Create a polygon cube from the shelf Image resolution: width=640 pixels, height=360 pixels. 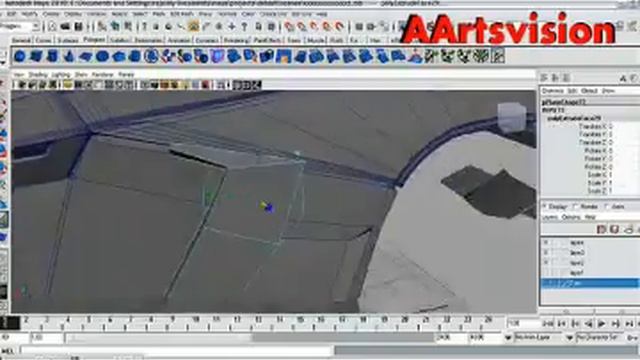36,56
